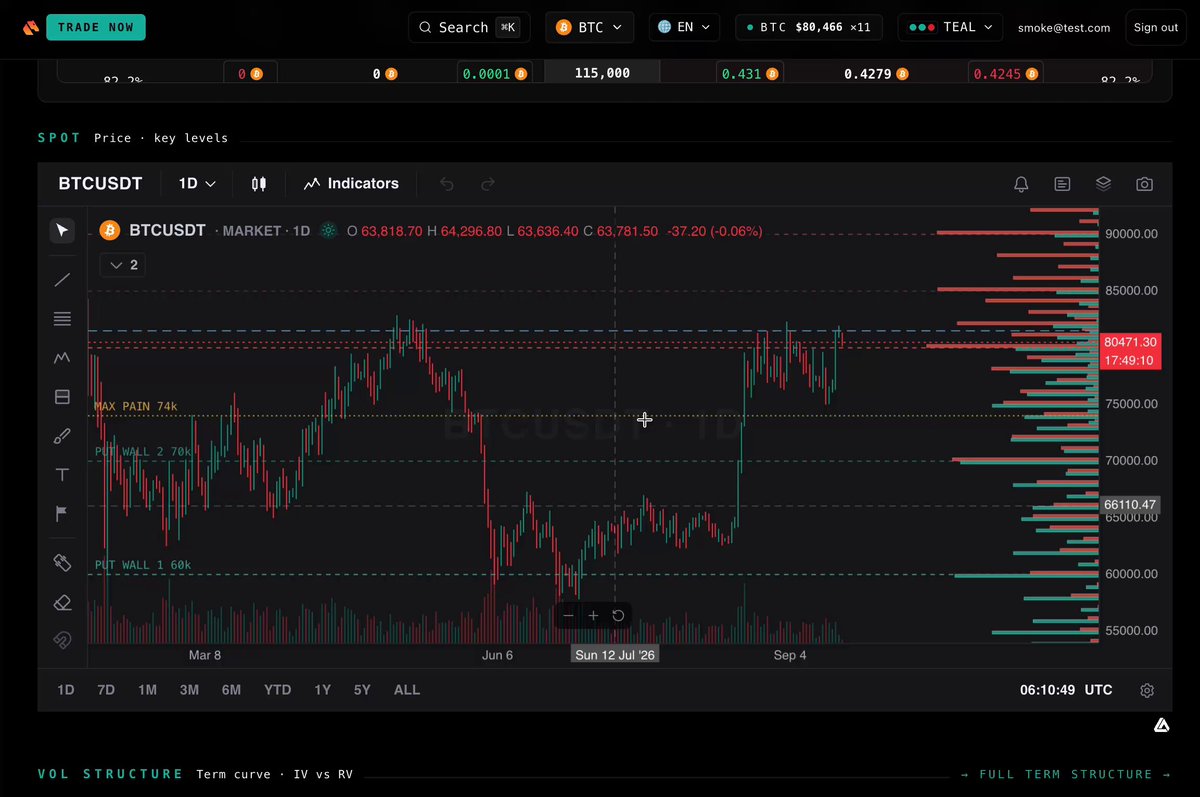Open the alerts bell
1200x797 pixels.
[x=1021, y=184]
